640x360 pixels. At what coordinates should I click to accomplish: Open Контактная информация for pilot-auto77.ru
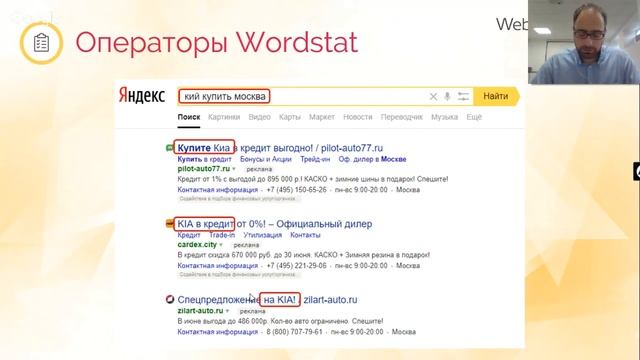click(x=218, y=190)
